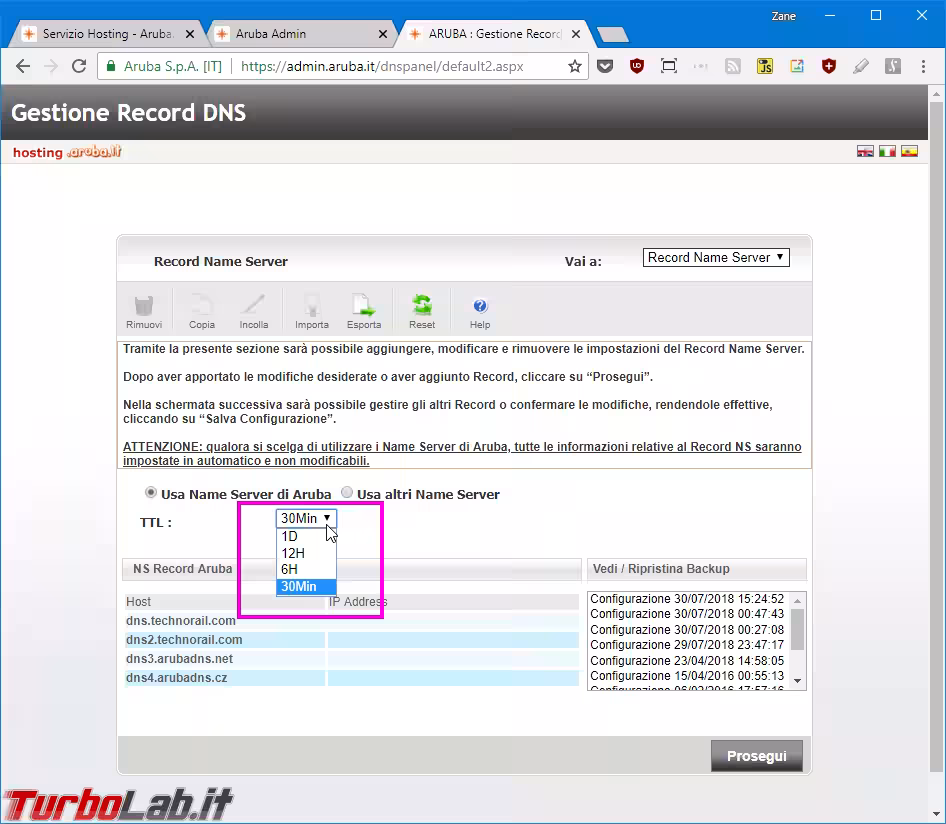Select 'Usa altri Name Server' radio
The height and width of the screenshot is (824, 946).
coord(347,493)
